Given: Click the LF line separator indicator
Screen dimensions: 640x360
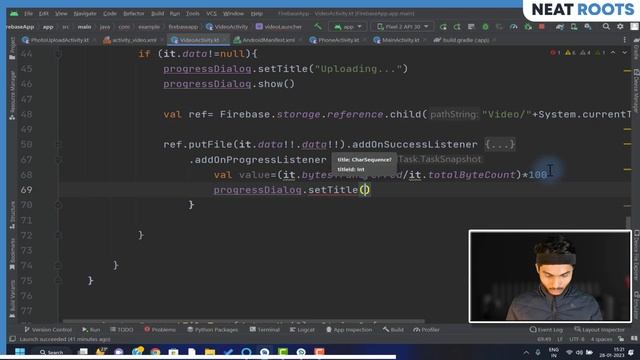Looking at the screenshot, I should coord(560,339).
